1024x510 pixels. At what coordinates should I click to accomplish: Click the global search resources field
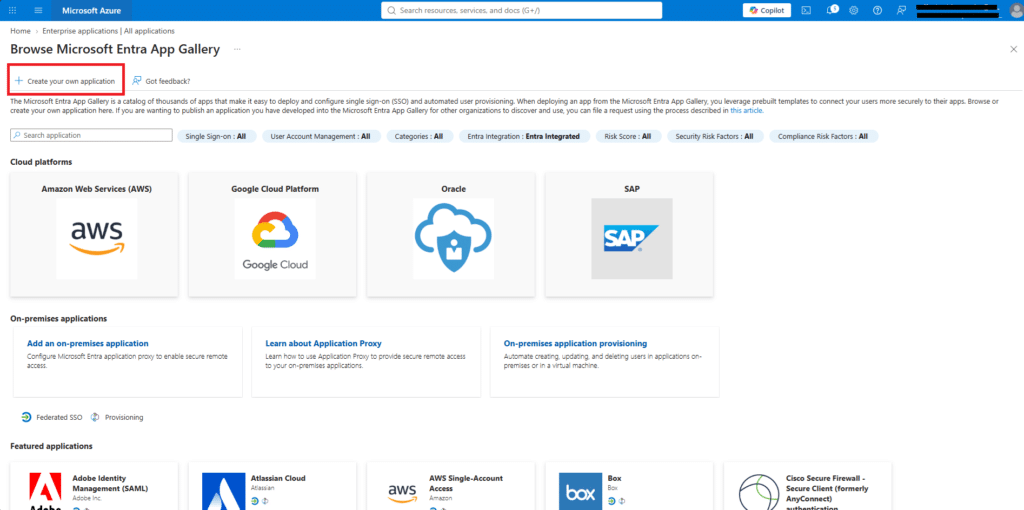pyautogui.click(x=522, y=10)
